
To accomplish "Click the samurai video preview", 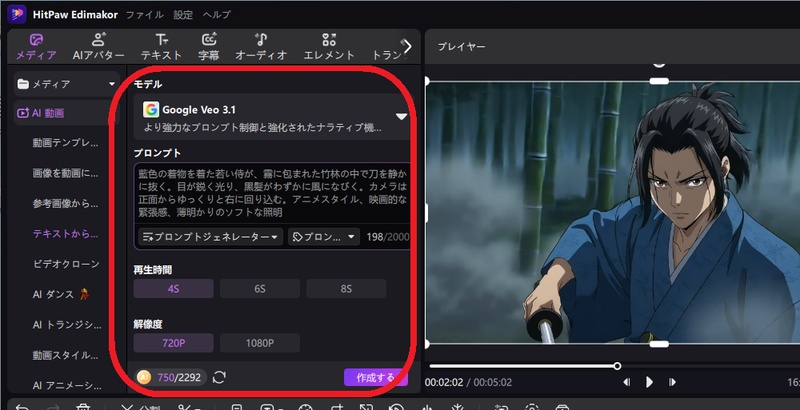I will [613, 212].
